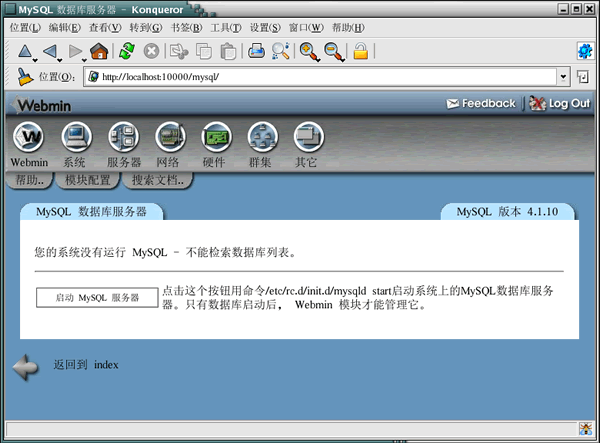Click the Paste clipboard icon
The image size is (600, 443).
coord(228,51)
